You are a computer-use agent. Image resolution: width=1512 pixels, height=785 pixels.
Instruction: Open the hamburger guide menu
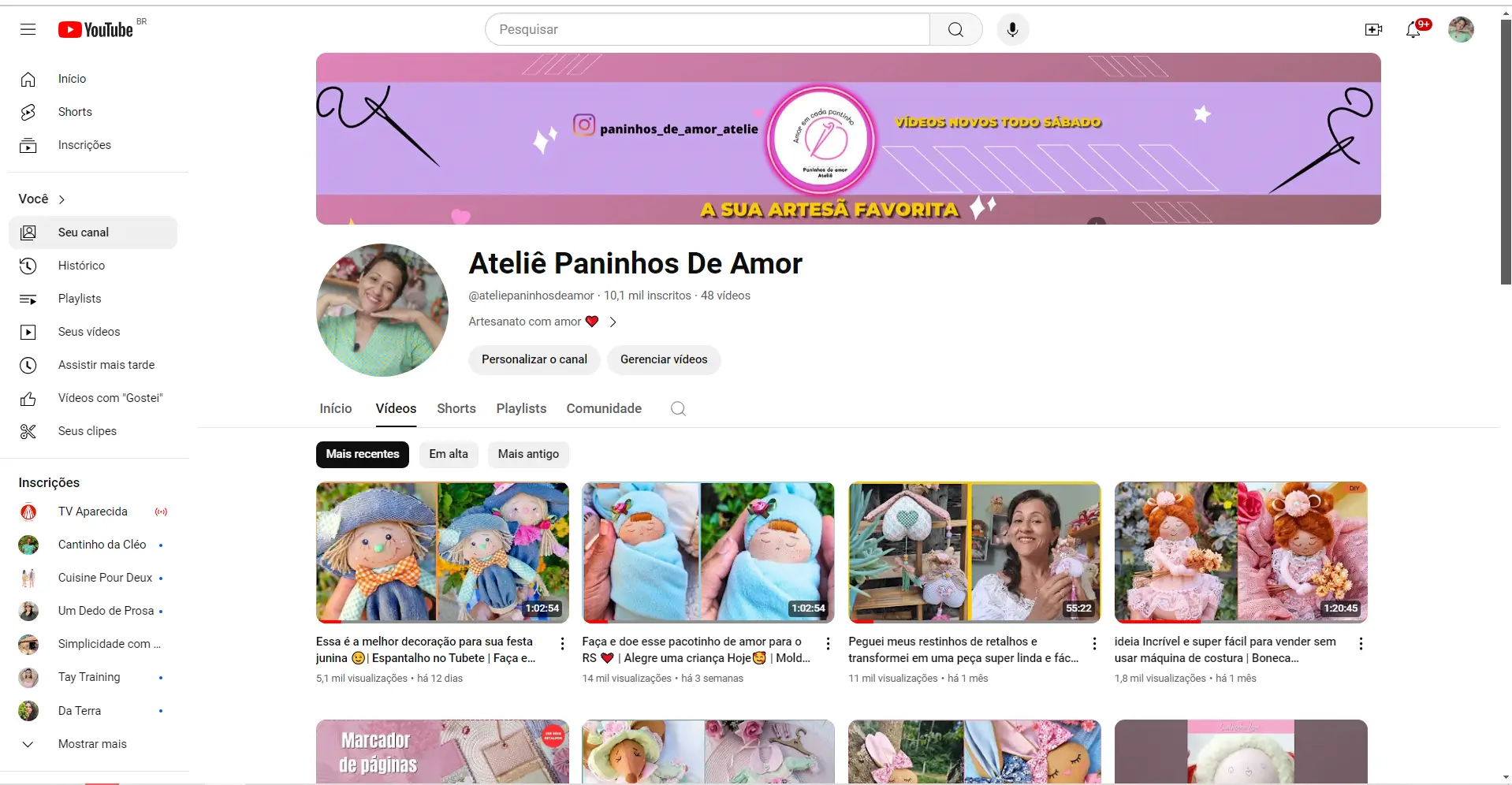click(28, 29)
